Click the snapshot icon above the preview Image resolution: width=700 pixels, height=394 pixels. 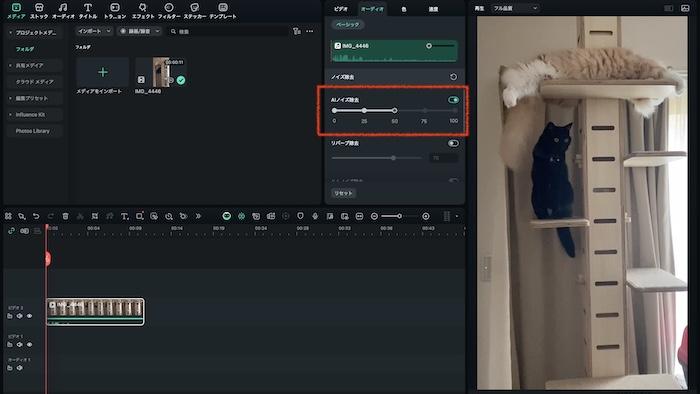click(685, 8)
